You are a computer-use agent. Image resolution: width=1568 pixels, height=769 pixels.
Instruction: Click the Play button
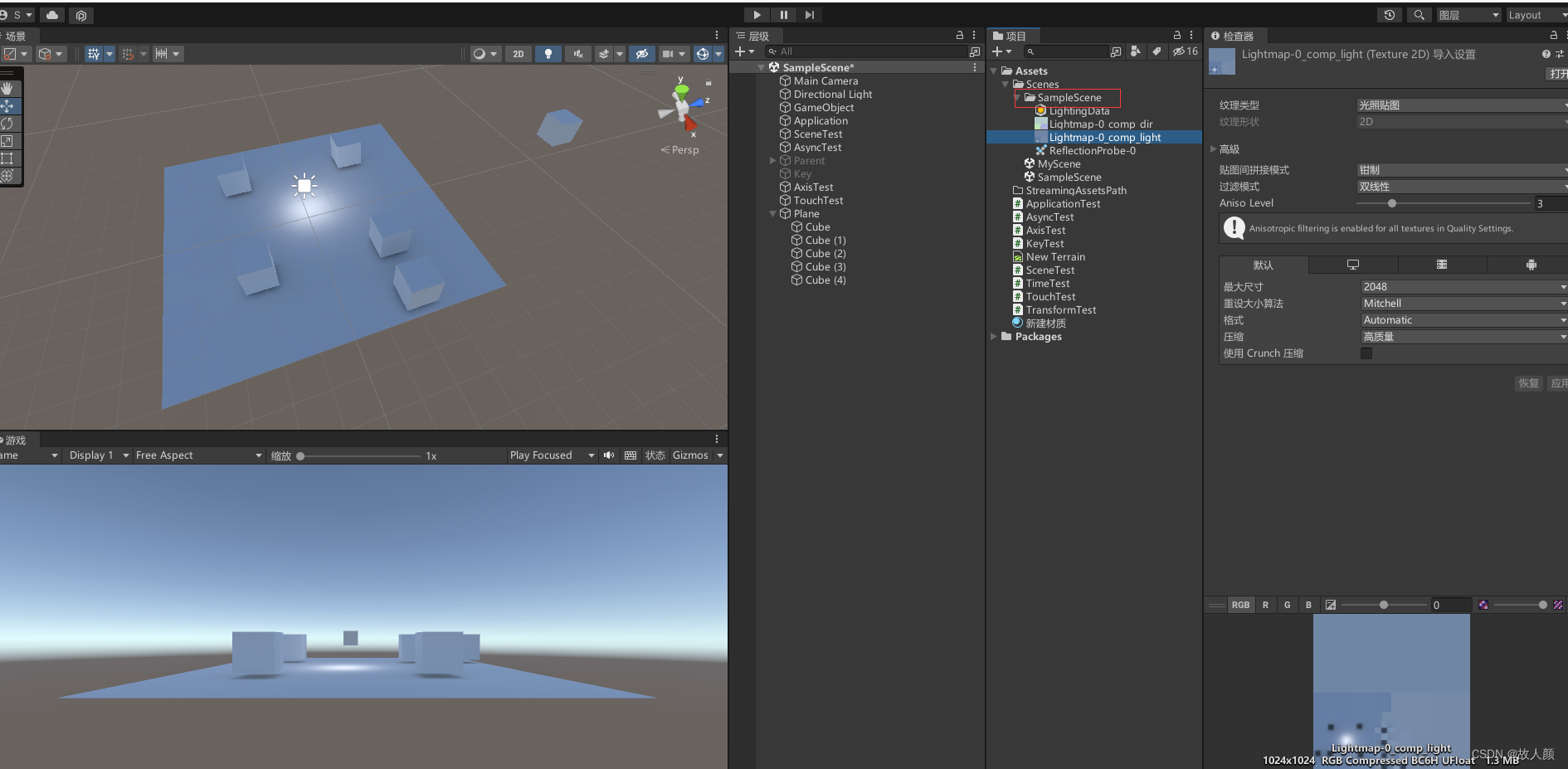click(757, 15)
